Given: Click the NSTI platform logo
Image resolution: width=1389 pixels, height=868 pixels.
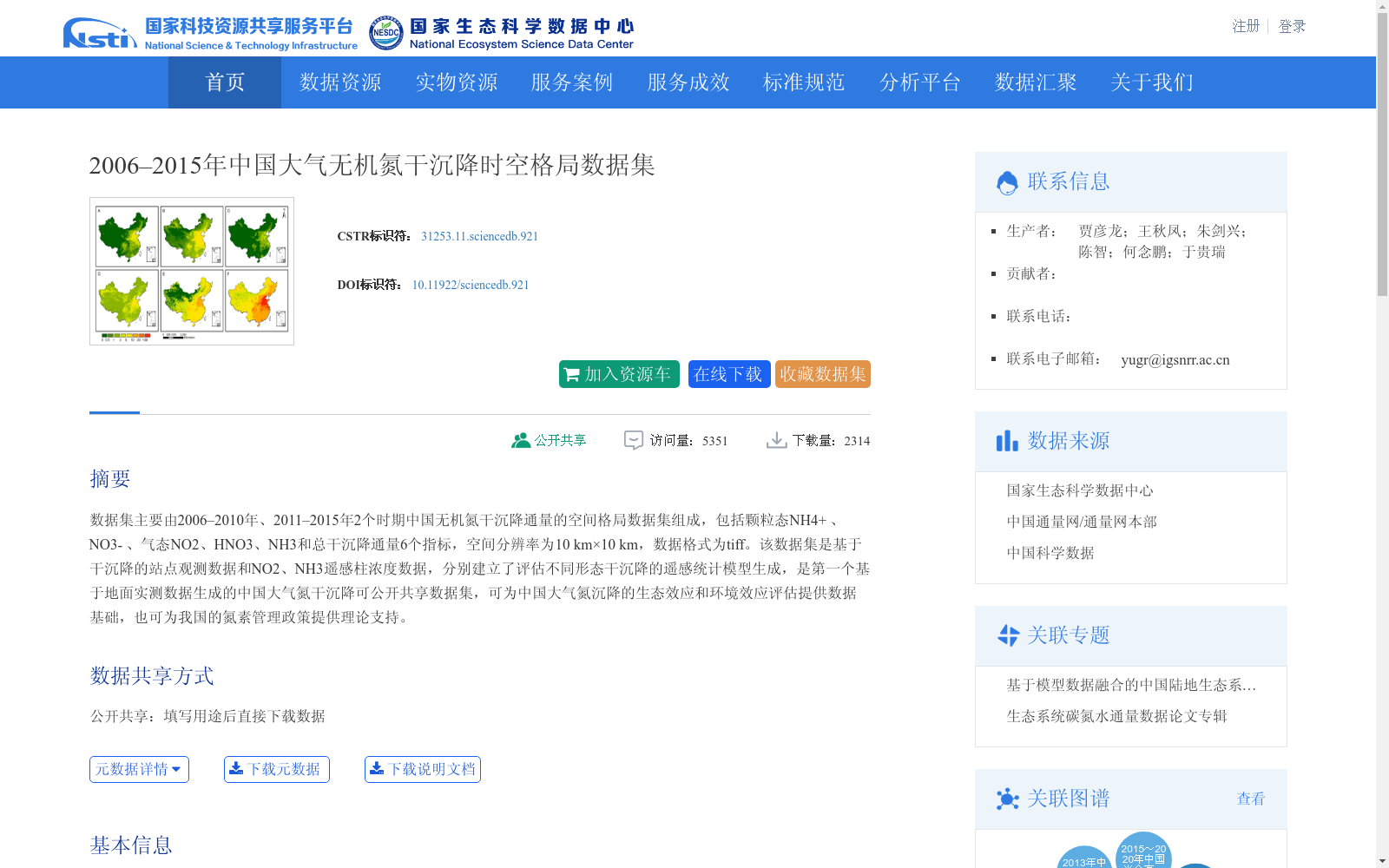Looking at the screenshot, I should click(210, 34).
